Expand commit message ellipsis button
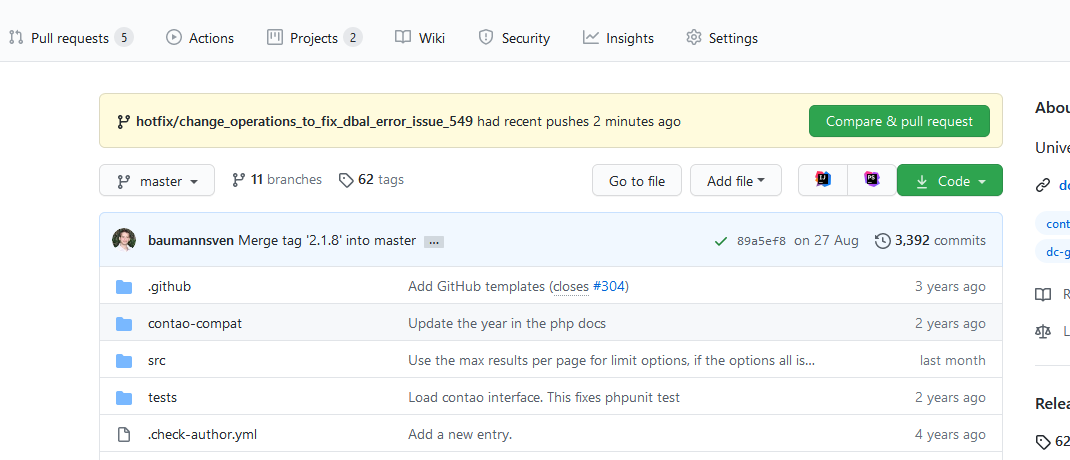The width and height of the screenshot is (1070, 460). [x=433, y=242]
